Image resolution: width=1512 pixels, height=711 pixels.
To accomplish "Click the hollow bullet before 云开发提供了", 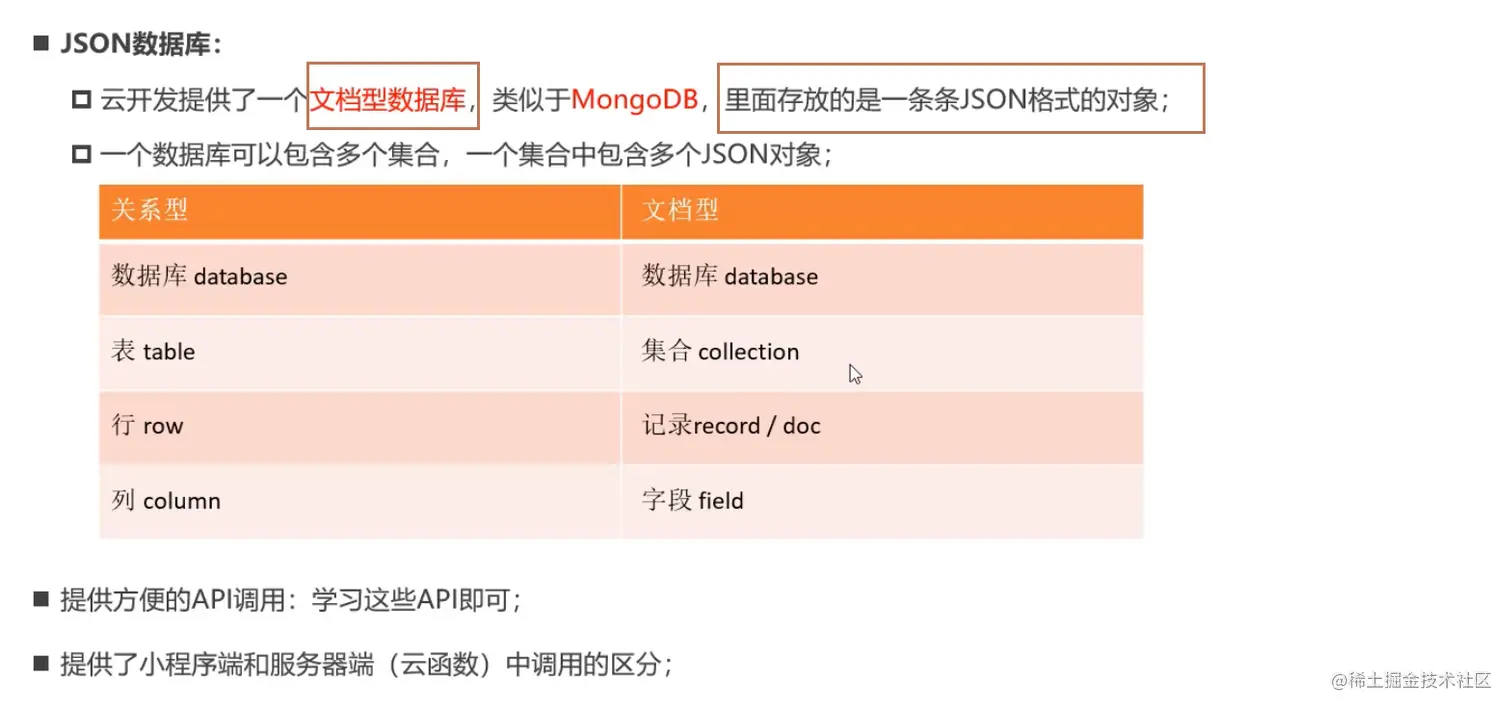I will [x=82, y=100].
